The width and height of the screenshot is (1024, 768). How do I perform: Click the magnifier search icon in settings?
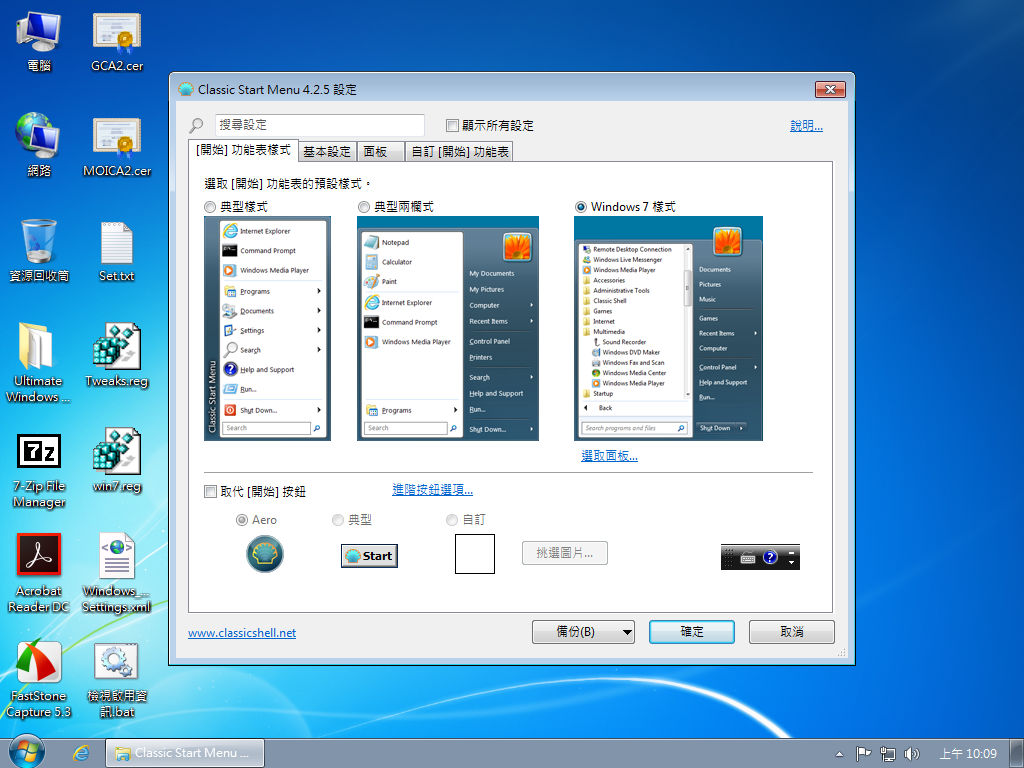197,124
